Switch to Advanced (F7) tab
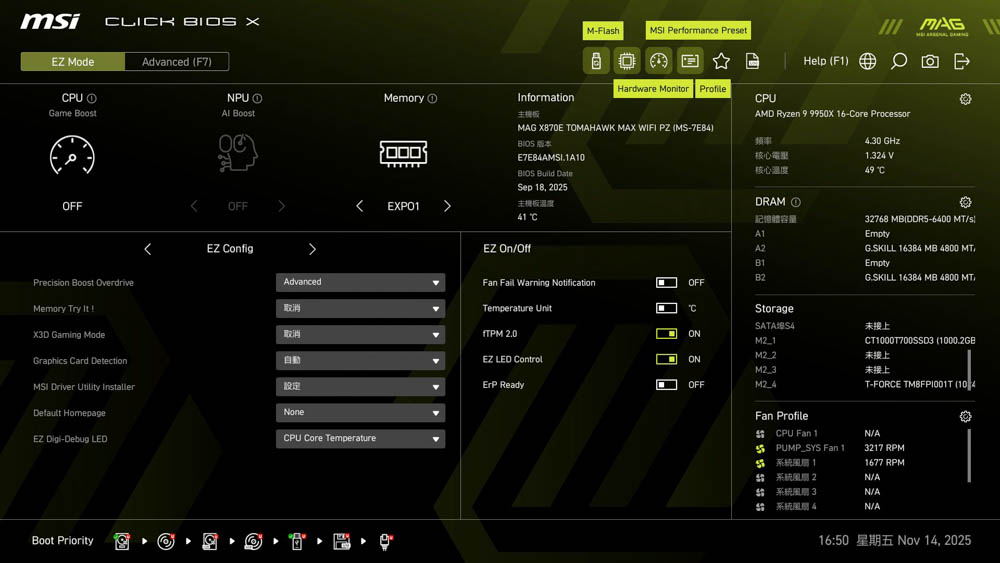This screenshot has width=1000, height=563. point(177,62)
